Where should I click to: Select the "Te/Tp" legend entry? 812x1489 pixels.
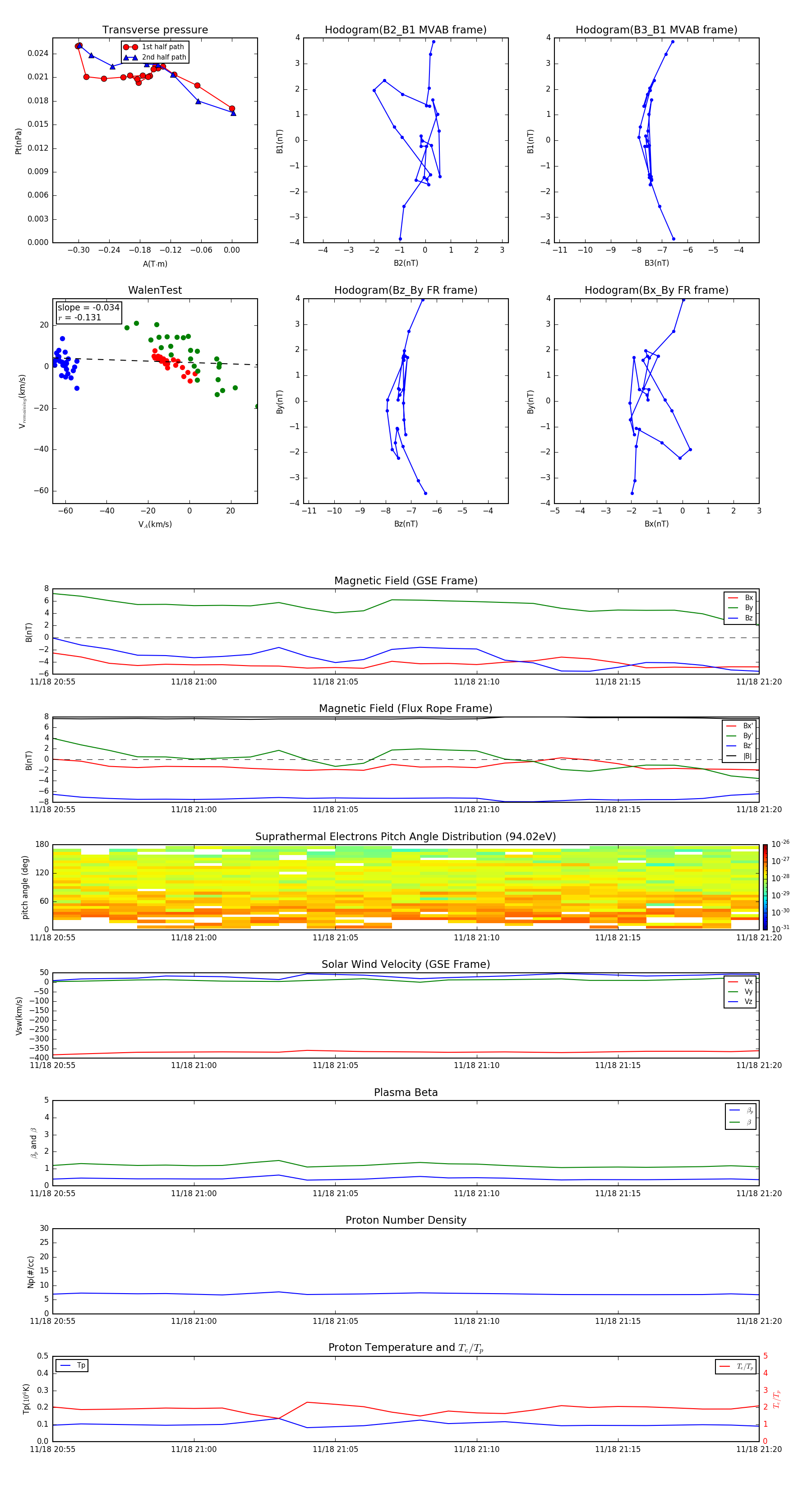tap(736, 1366)
